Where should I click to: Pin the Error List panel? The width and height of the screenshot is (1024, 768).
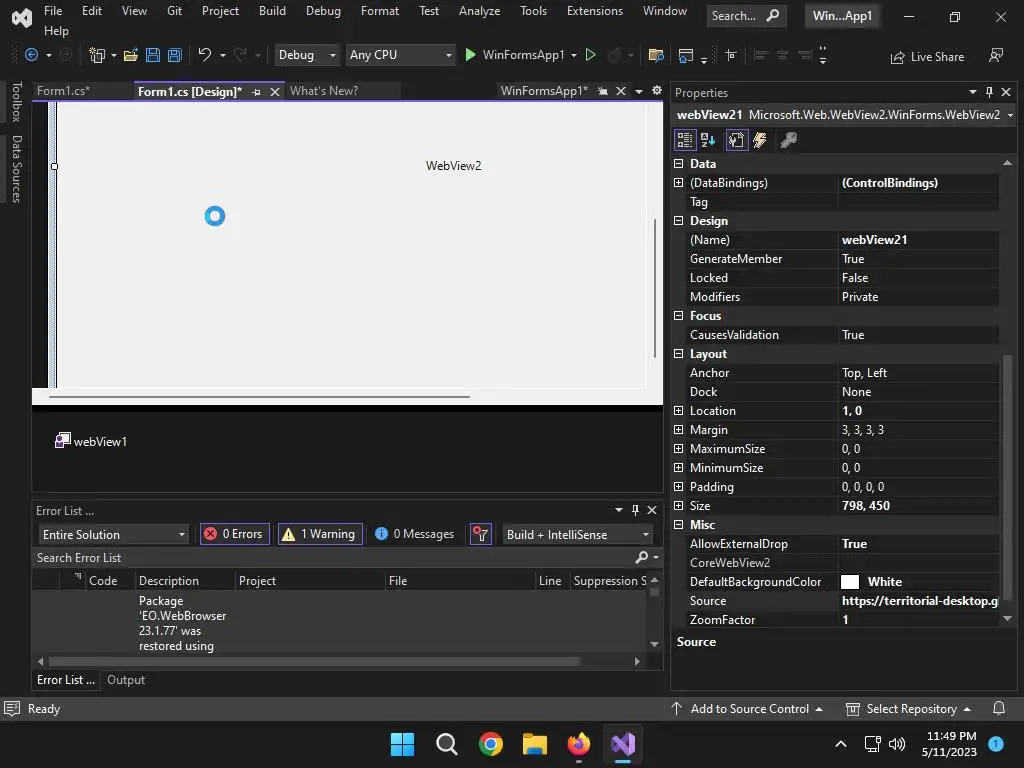635,510
